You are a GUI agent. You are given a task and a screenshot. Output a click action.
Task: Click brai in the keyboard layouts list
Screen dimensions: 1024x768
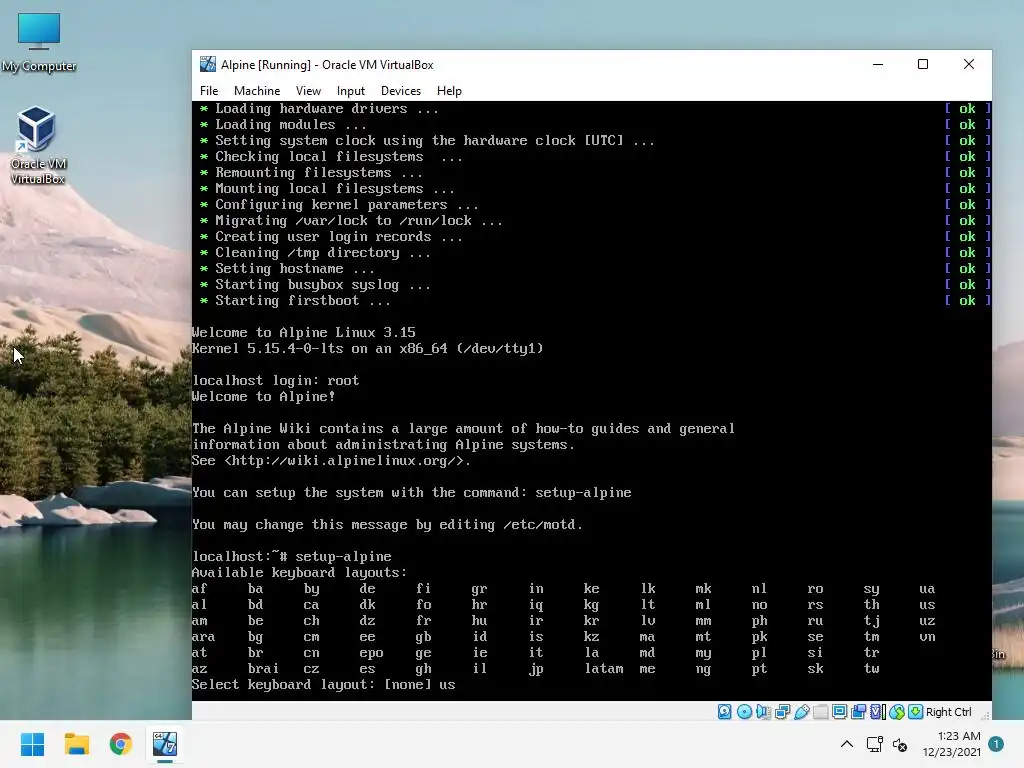(263, 669)
